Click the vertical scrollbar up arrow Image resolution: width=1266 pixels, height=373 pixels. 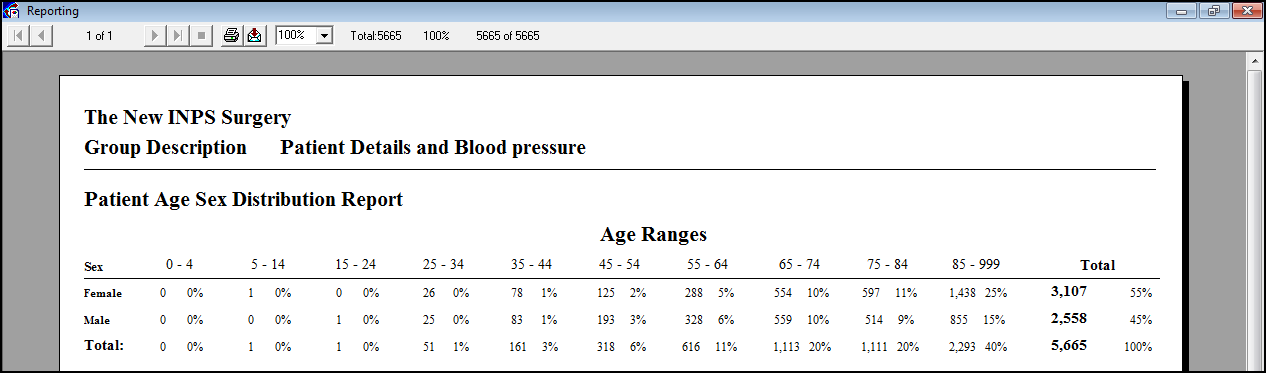click(x=1255, y=61)
